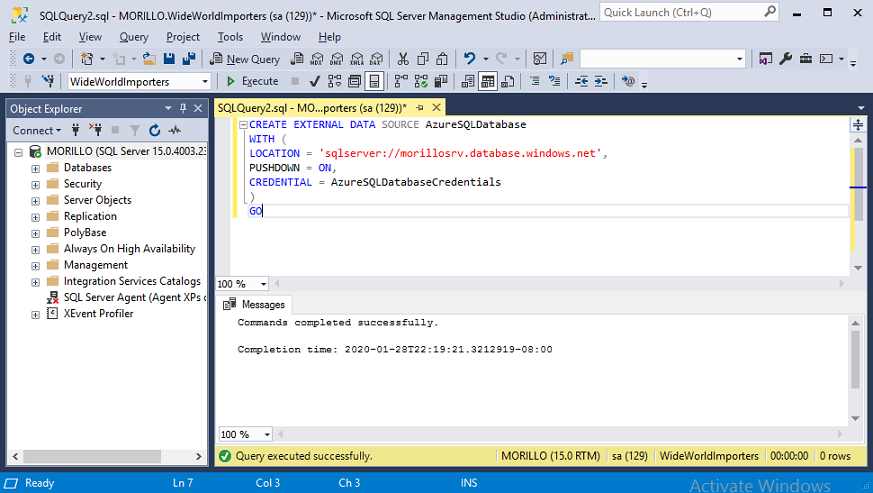Select Results to Text option
This screenshot has height=493, width=873.
(x=468, y=81)
